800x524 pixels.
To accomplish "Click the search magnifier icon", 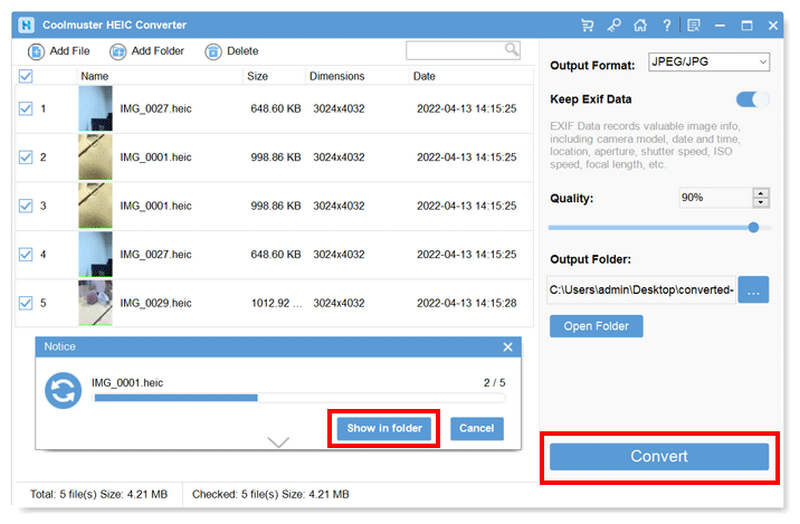I will (511, 49).
